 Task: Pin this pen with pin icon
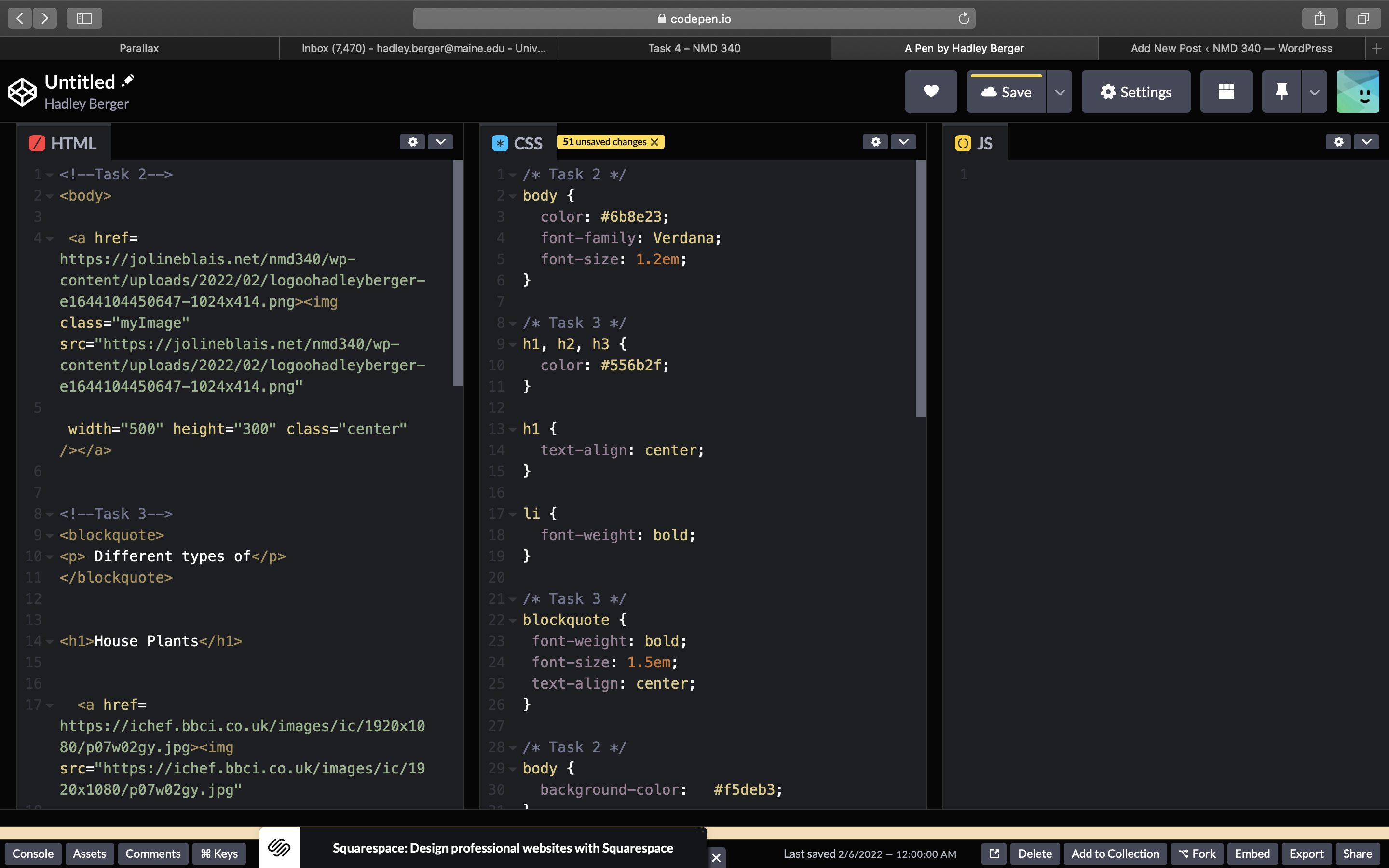[1281, 92]
